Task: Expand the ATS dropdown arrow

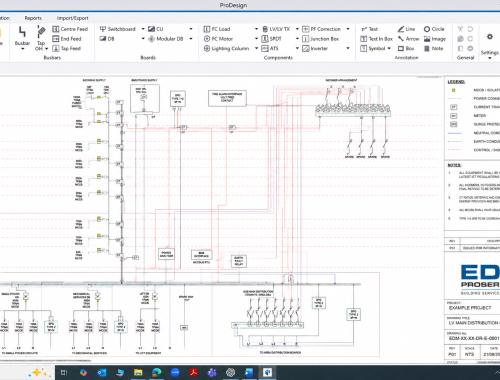Action: click(x=297, y=48)
